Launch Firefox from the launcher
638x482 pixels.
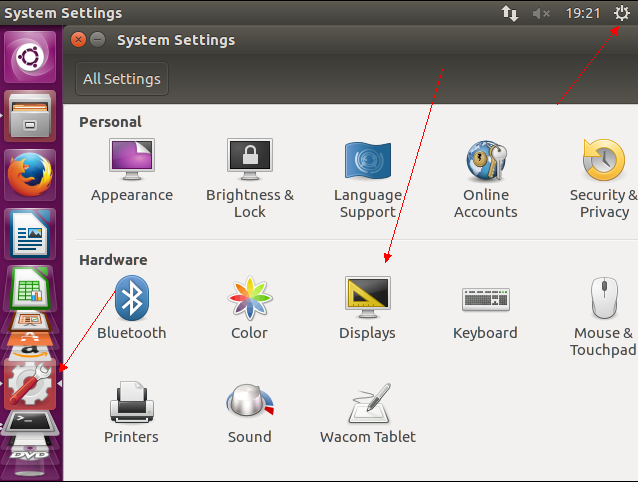point(30,176)
